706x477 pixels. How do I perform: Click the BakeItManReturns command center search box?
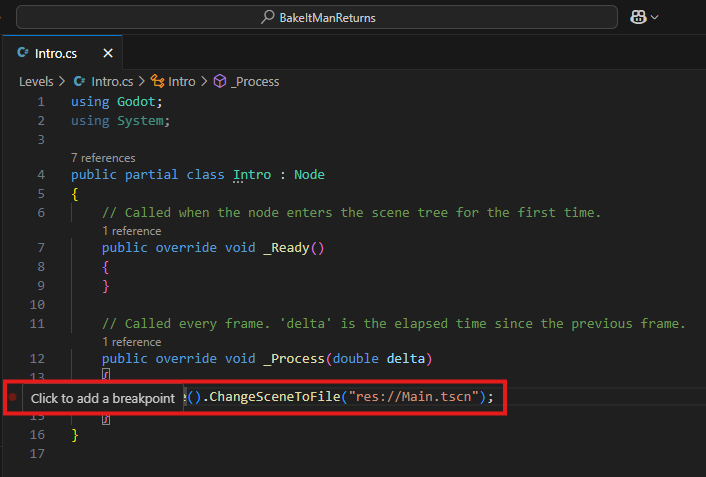click(317, 18)
